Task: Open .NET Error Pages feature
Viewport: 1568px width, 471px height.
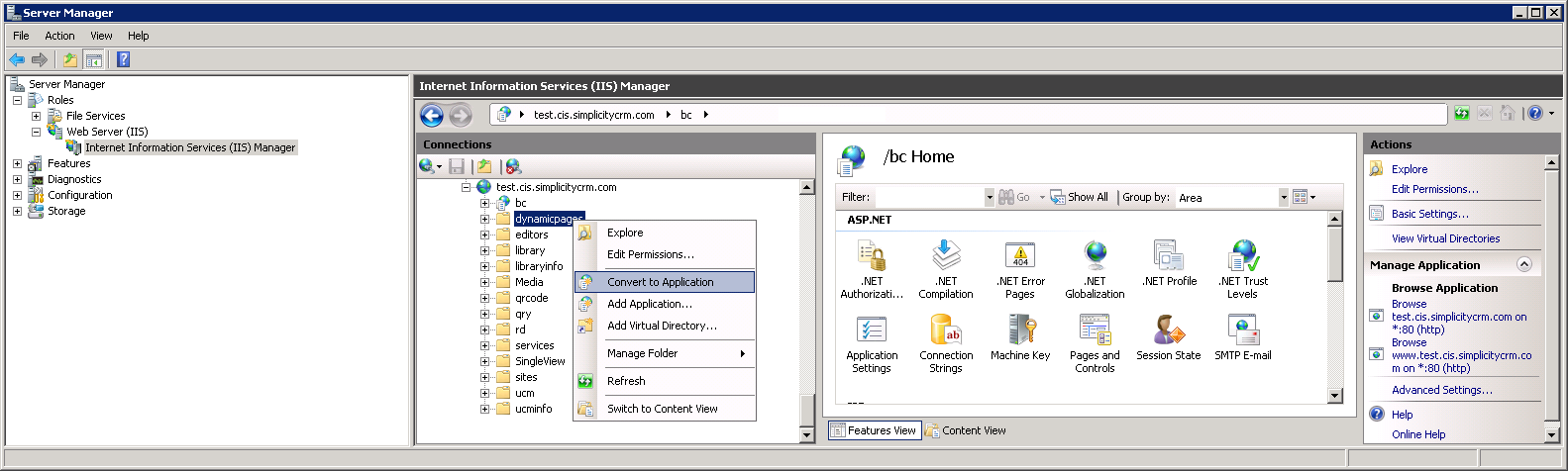Action: point(1020,268)
